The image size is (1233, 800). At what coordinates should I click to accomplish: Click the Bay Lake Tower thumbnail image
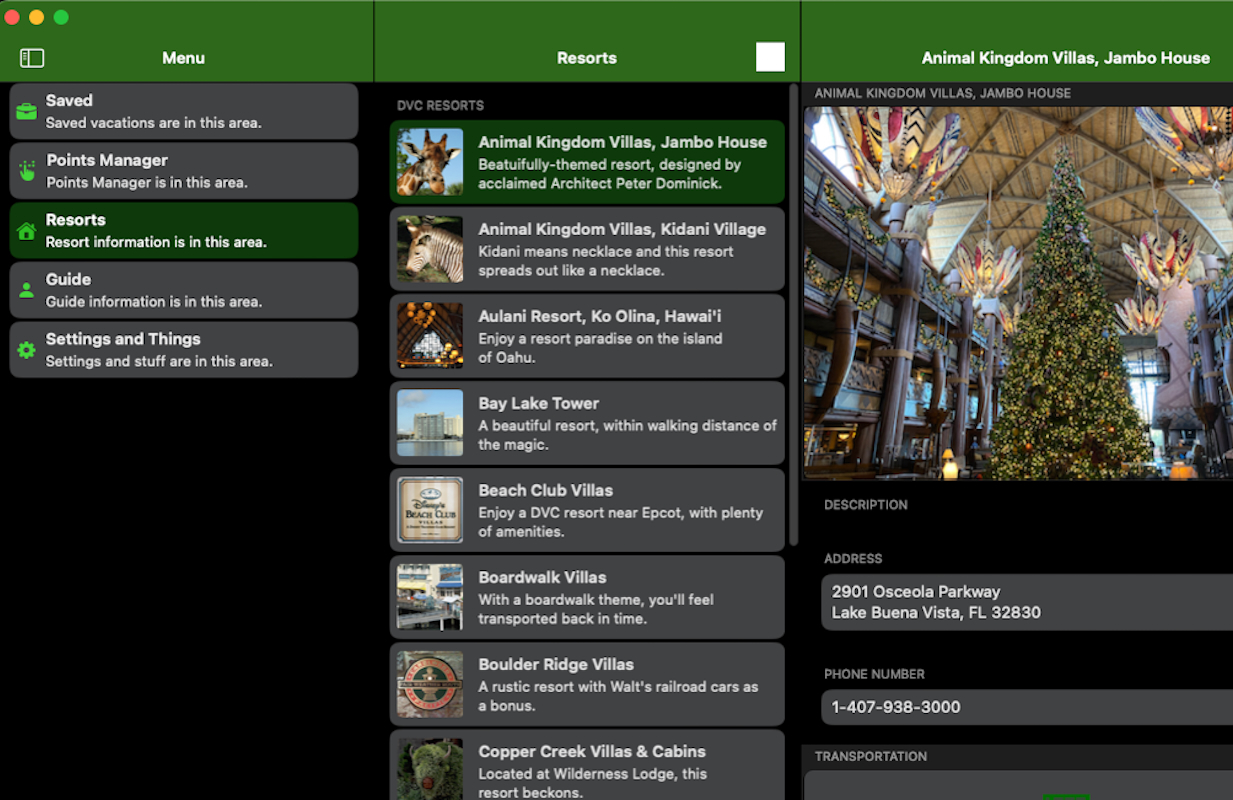430,423
